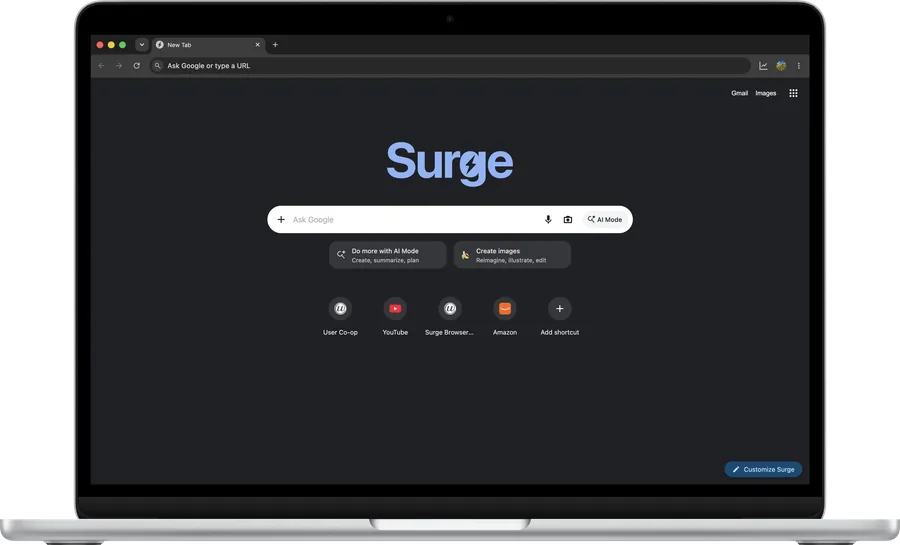Open the Gmail link

[739, 93]
